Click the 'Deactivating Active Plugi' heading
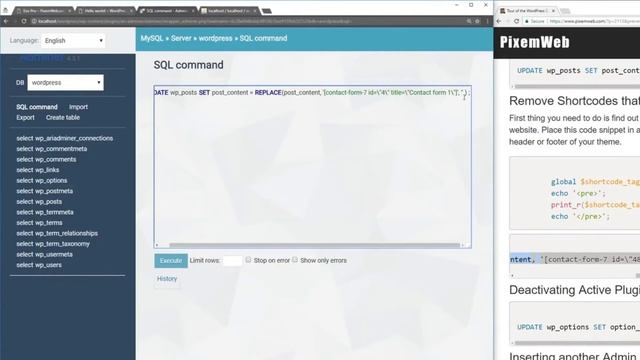The width and height of the screenshot is (640, 360). pyautogui.click(x=574, y=290)
